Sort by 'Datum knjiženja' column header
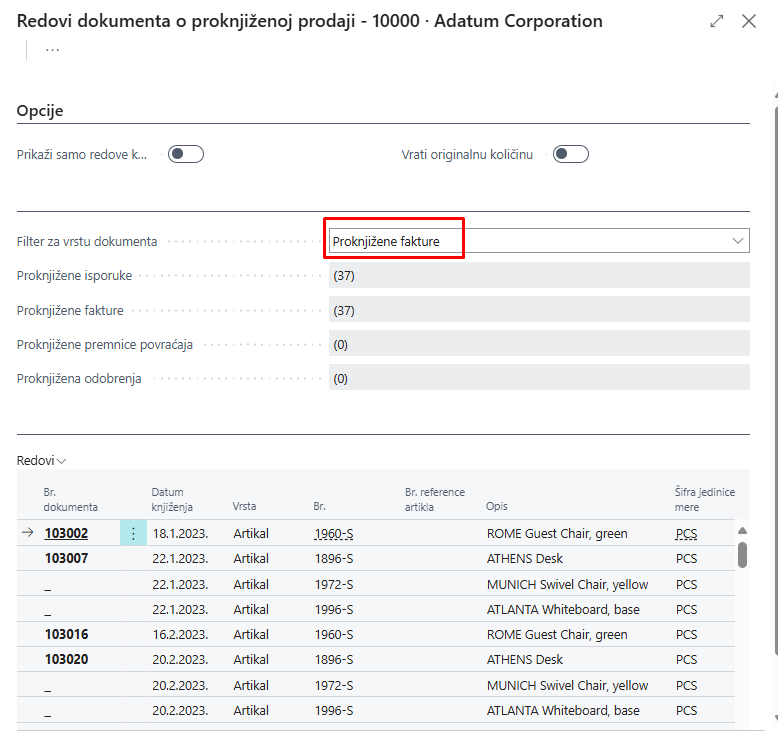The image size is (778, 744). click(172, 499)
